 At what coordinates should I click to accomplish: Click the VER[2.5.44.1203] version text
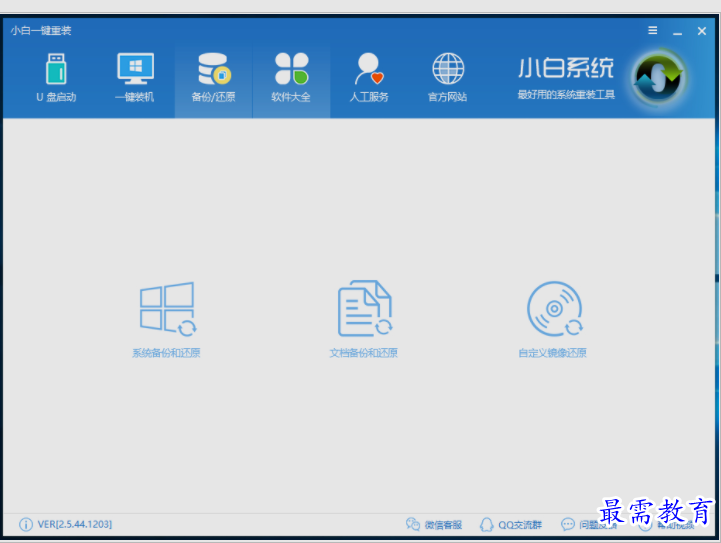tap(74, 524)
